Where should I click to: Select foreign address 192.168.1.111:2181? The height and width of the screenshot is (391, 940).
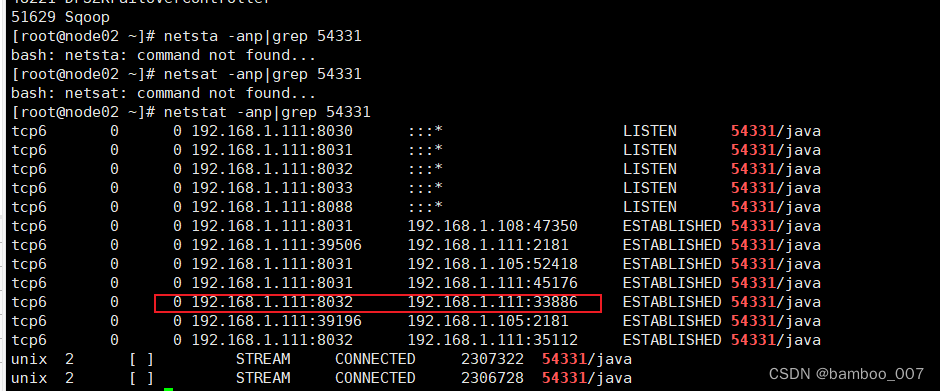tap(488, 245)
